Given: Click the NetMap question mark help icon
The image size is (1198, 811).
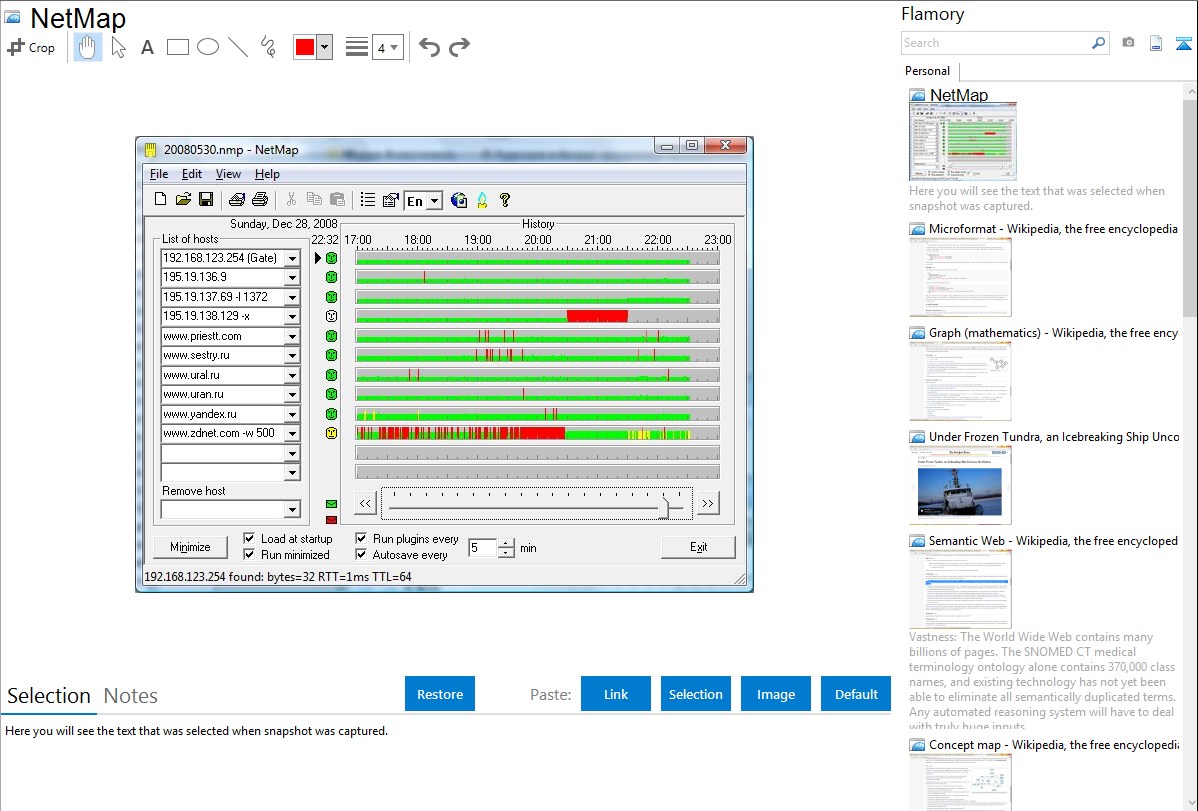Looking at the screenshot, I should pyautogui.click(x=504, y=200).
